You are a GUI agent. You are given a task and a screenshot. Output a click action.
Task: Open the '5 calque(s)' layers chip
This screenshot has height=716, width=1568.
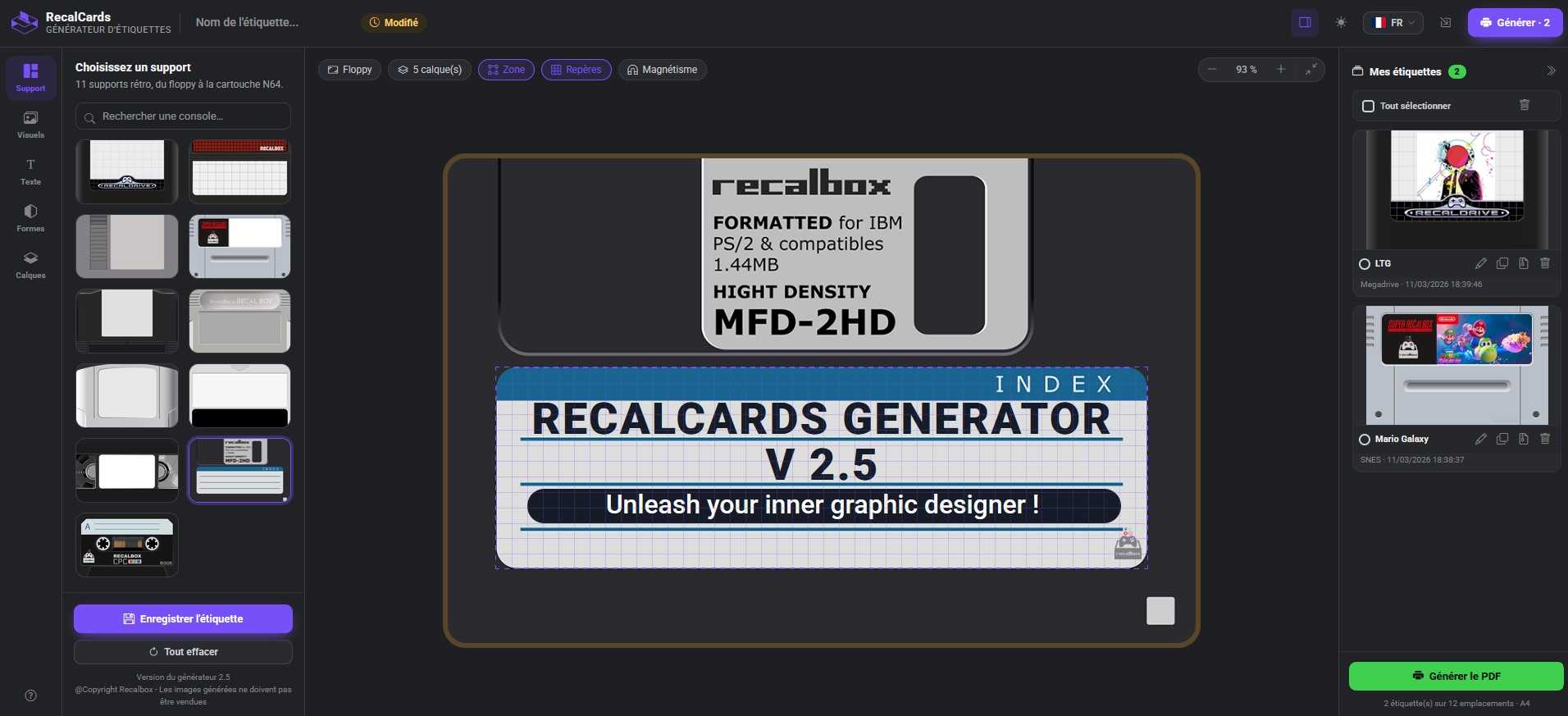[x=430, y=70]
